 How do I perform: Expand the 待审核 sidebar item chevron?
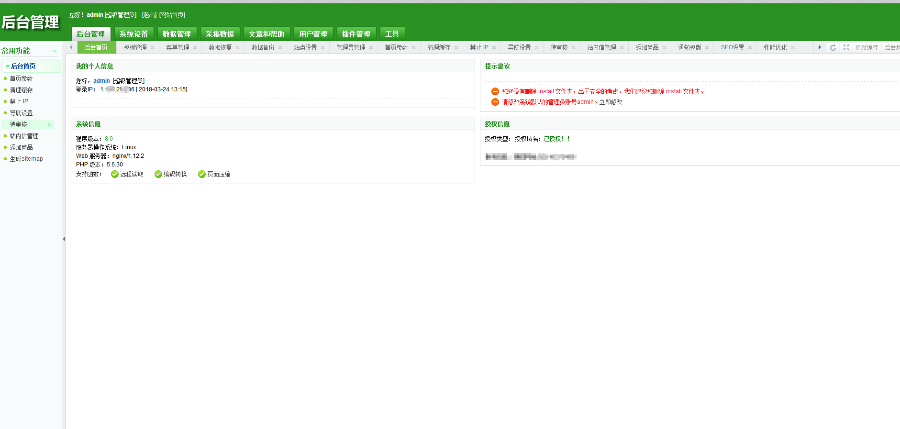(x=49, y=124)
